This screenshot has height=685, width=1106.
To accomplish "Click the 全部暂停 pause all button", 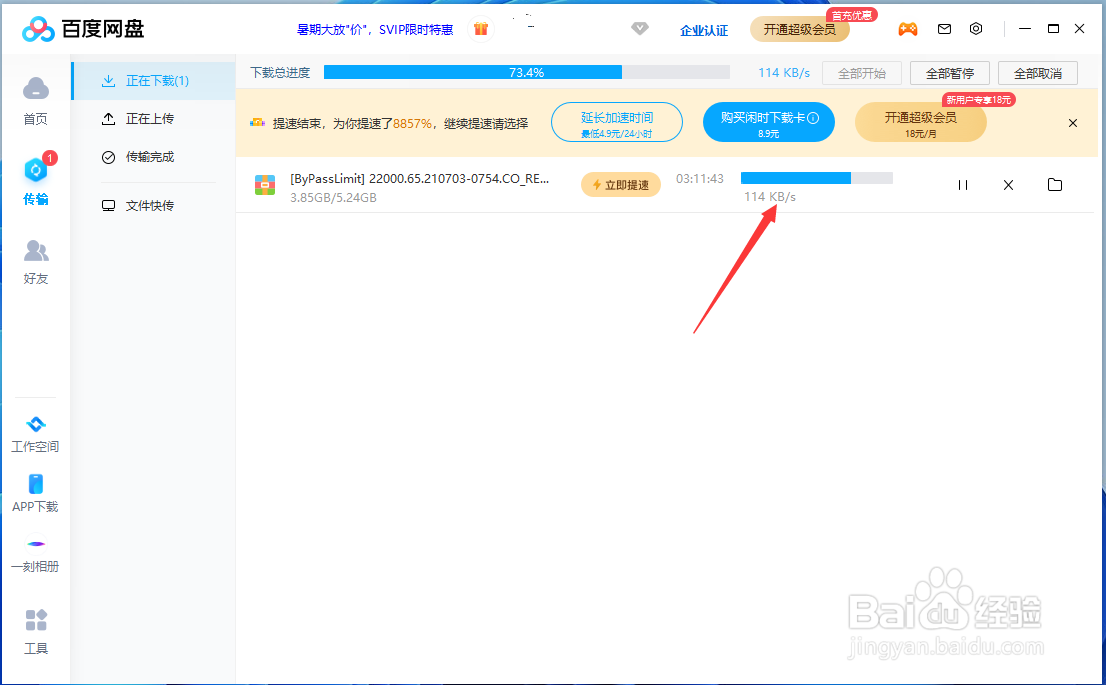I will point(948,72).
